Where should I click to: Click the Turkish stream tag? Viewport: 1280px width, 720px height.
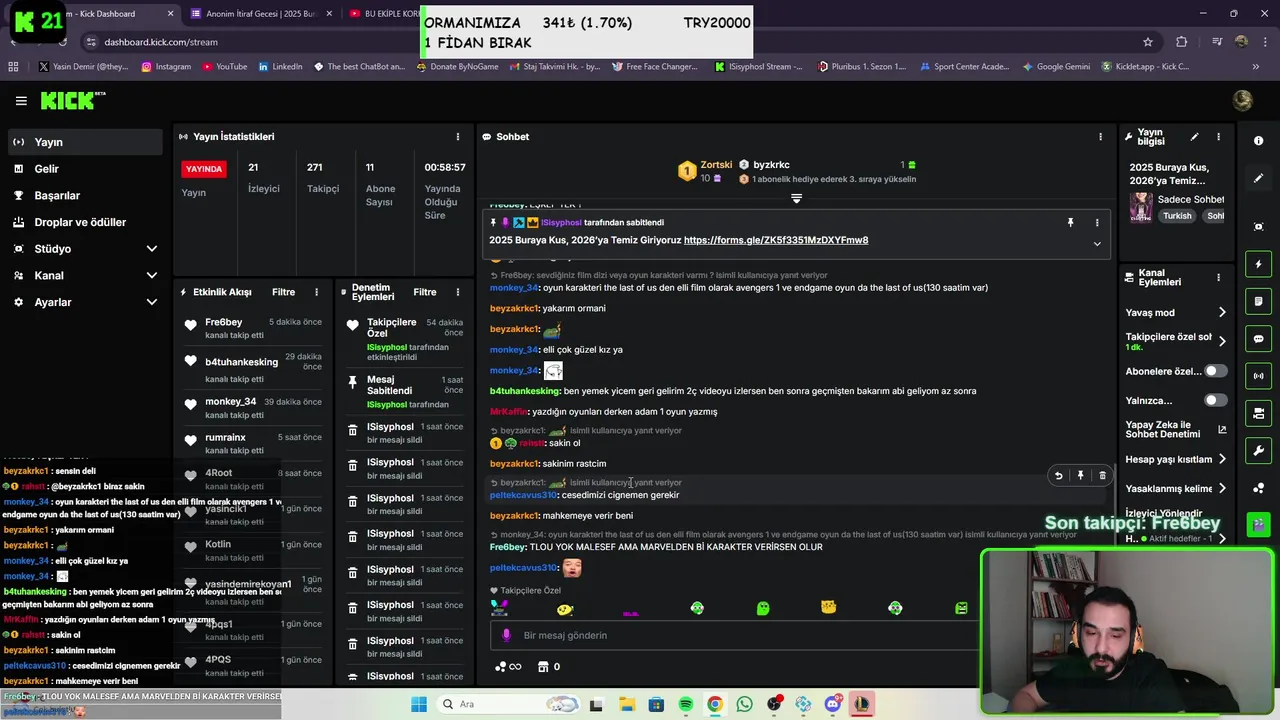1177,216
